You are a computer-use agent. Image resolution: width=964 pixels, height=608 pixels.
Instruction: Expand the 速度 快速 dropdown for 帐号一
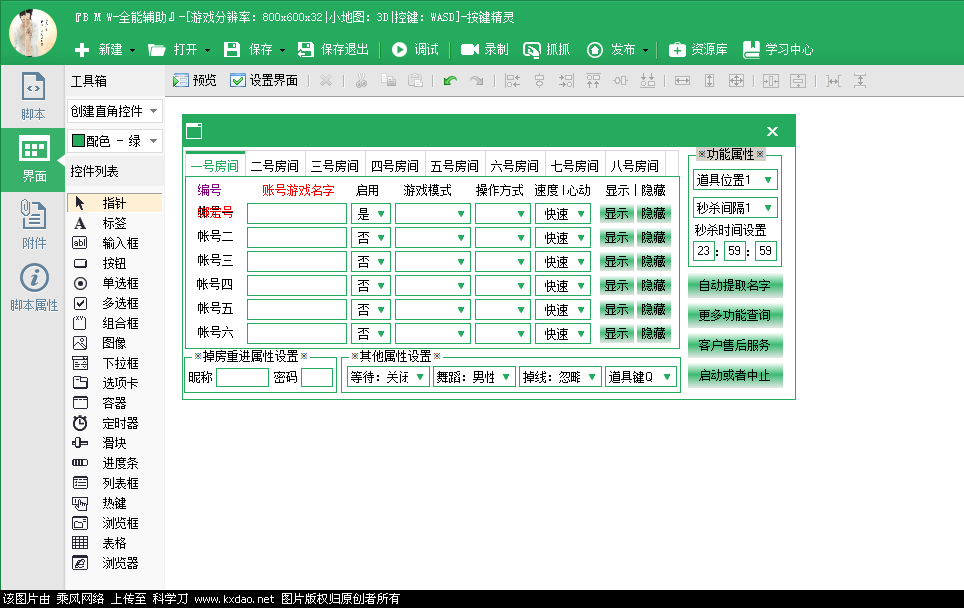(562, 213)
